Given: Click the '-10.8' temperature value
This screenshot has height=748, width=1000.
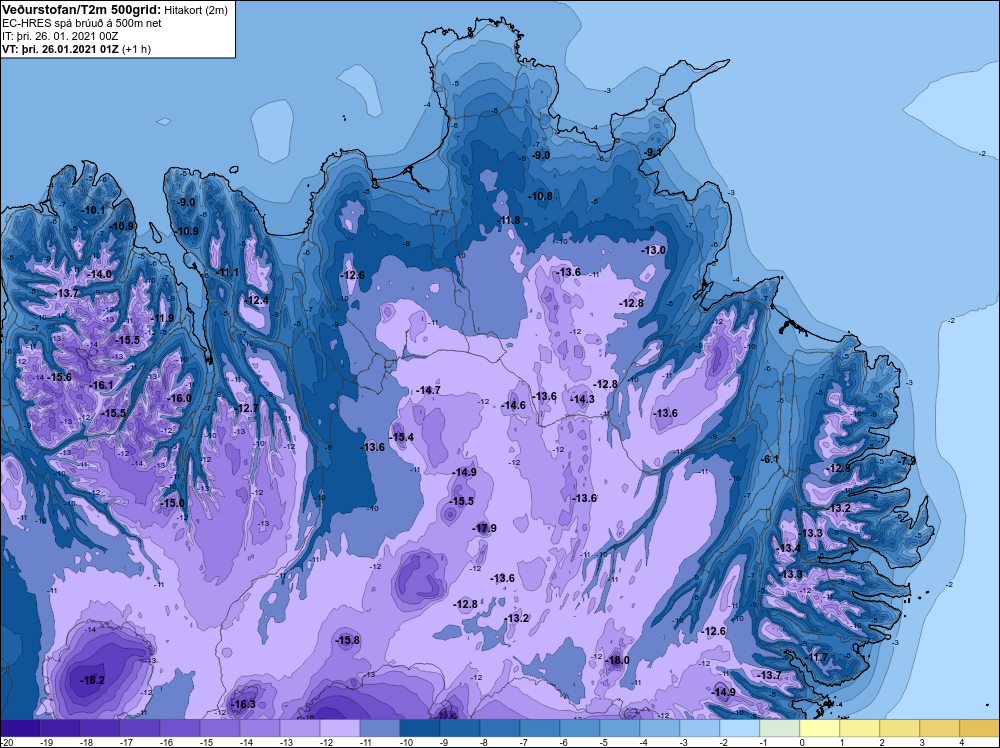Looking at the screenshot, I should tap(541, 196).
